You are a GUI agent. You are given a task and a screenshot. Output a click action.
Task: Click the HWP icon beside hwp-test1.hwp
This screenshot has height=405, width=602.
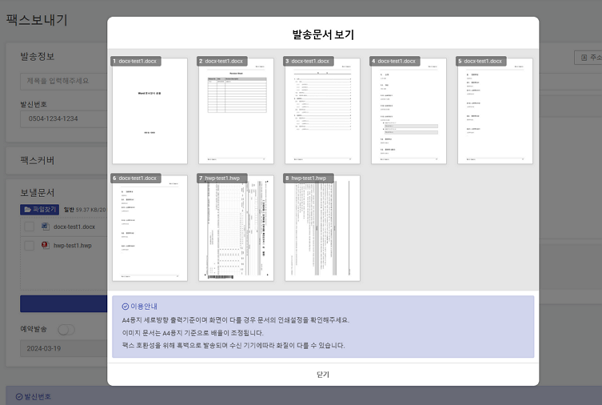click(x=45, y=245)
